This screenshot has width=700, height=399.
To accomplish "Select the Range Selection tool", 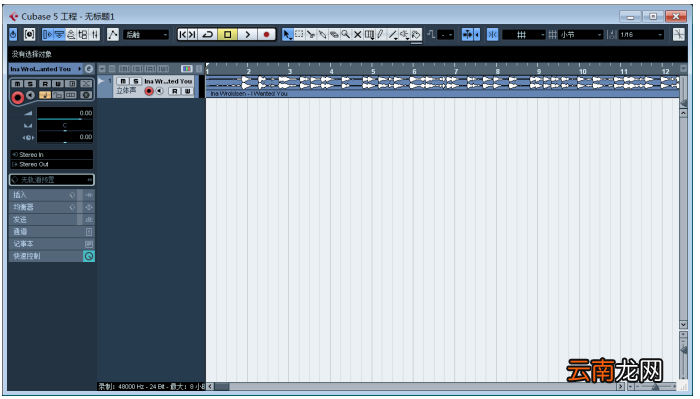I will click(x=299, y=34).
